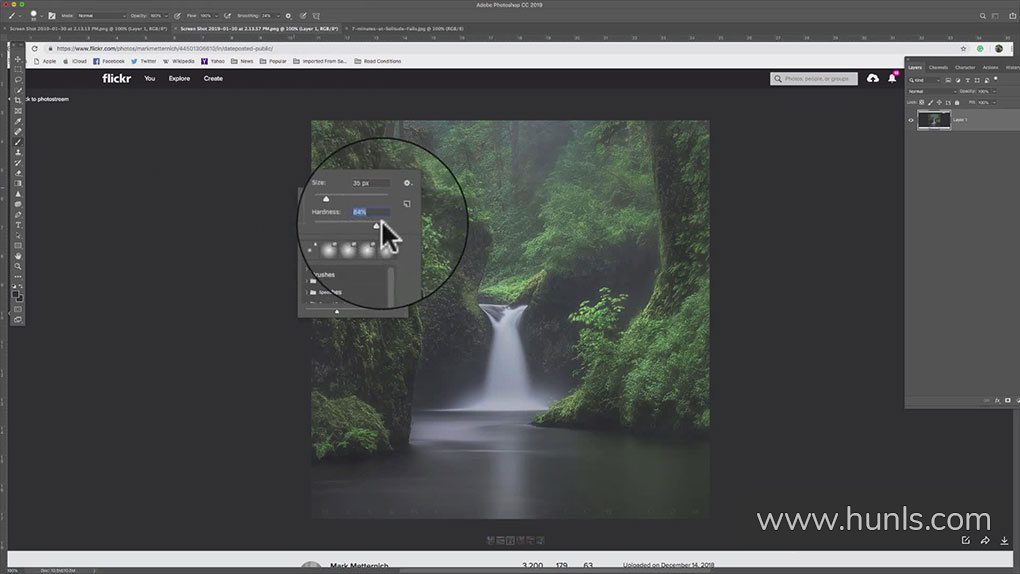Select the Clone Stamp tool
1020x574 pixels.
(18, 152)
